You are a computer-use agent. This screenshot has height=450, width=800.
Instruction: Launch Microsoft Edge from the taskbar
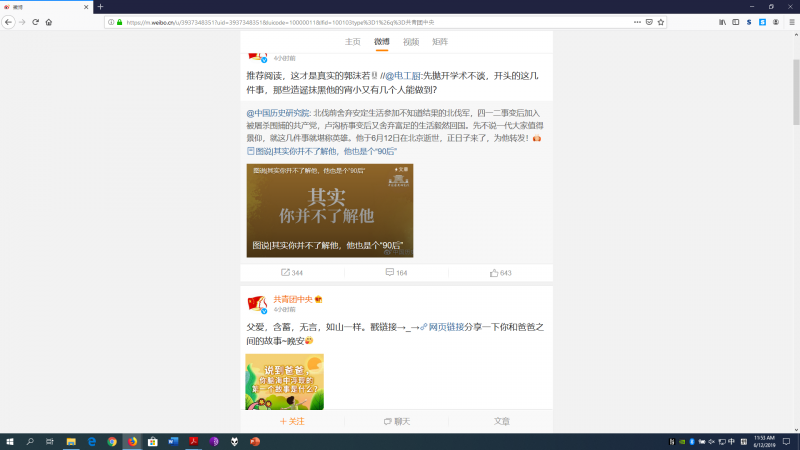coord(91,442)
